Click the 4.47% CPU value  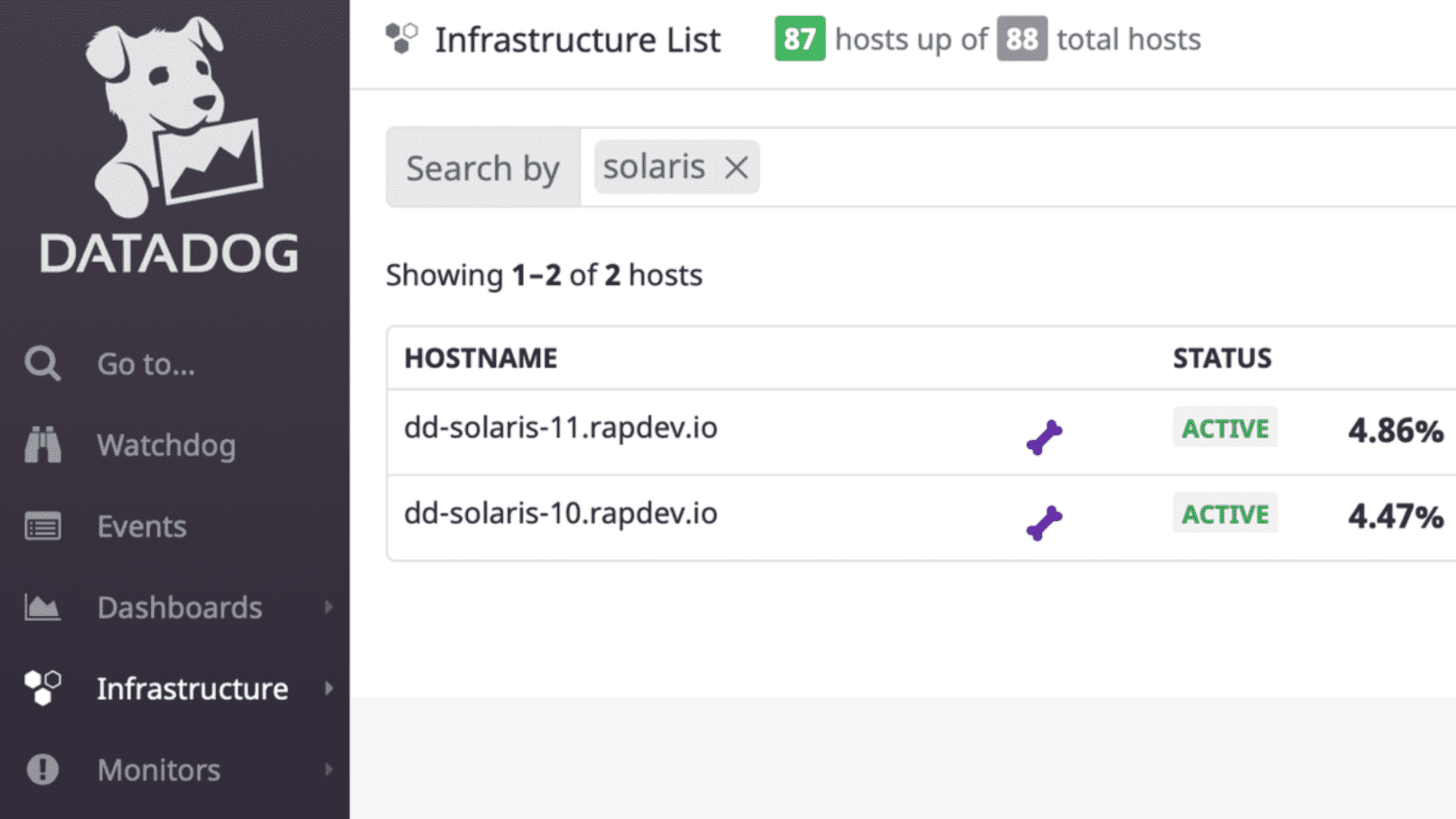[1396, 516]
